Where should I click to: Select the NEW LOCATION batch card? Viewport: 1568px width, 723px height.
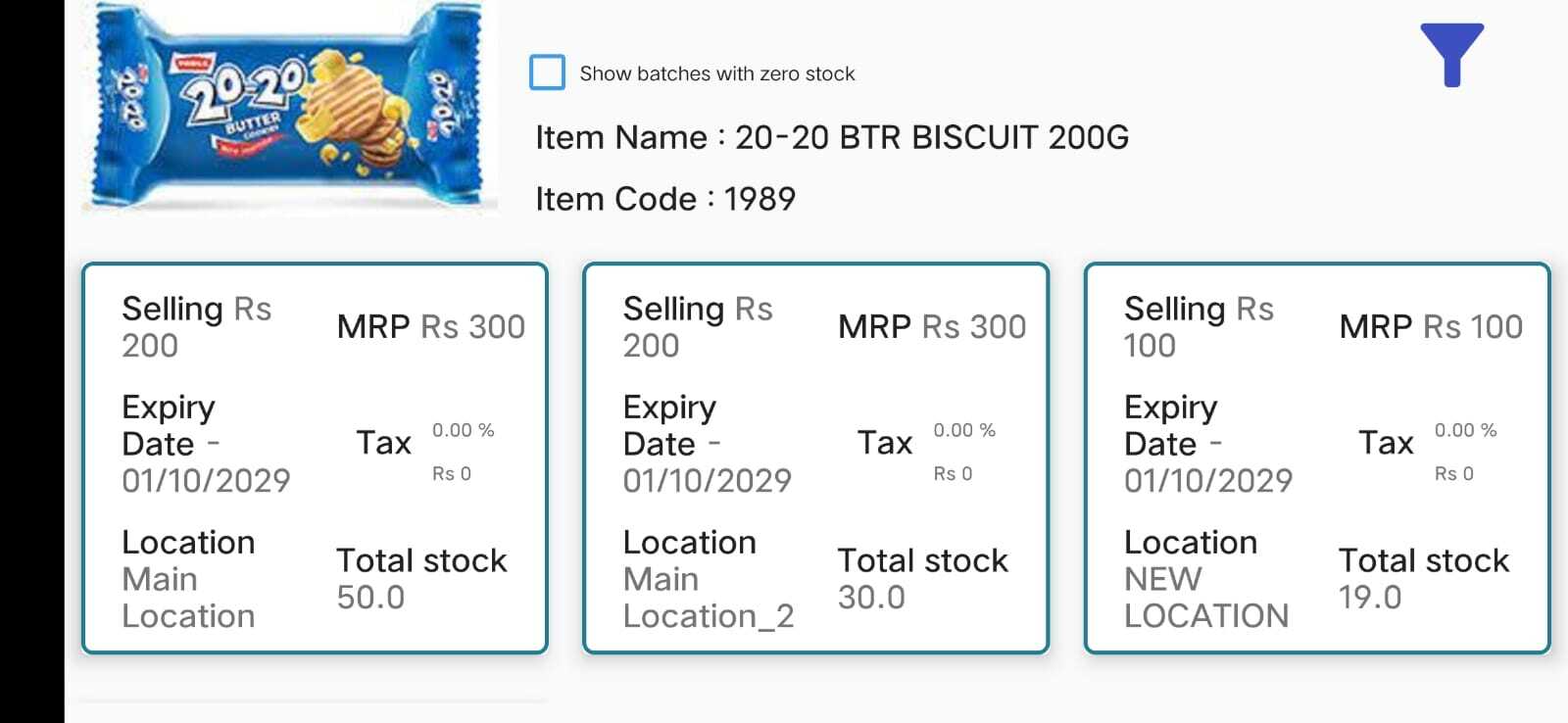pyautogui.click(x=1317, y=458)
